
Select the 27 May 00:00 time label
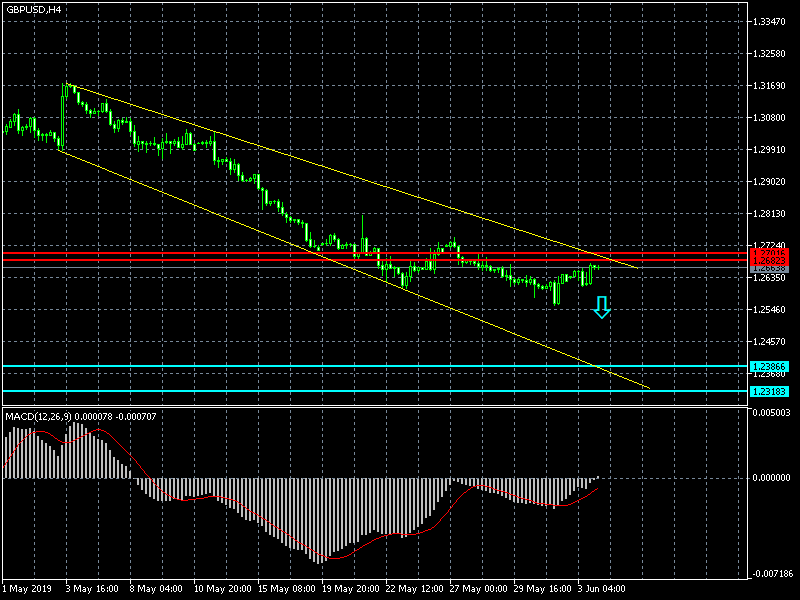[x=479, y=589]
